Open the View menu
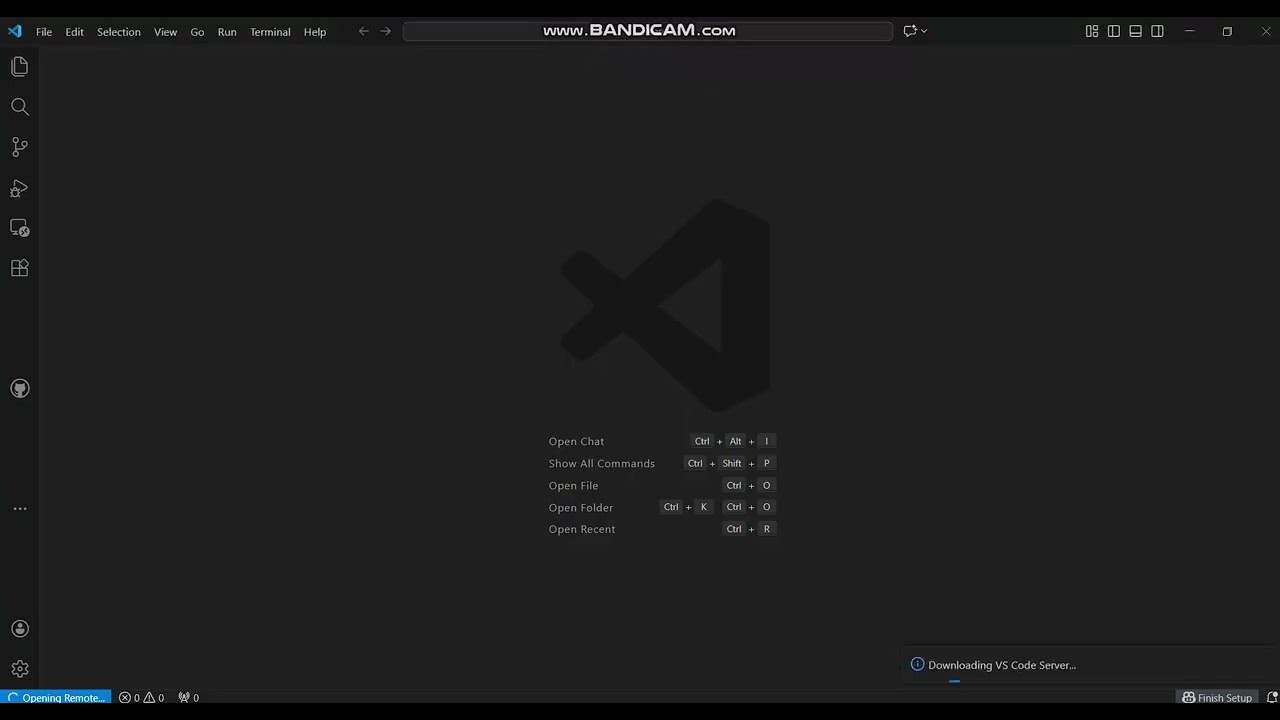Screen dimensions: 1280x720 166,32
